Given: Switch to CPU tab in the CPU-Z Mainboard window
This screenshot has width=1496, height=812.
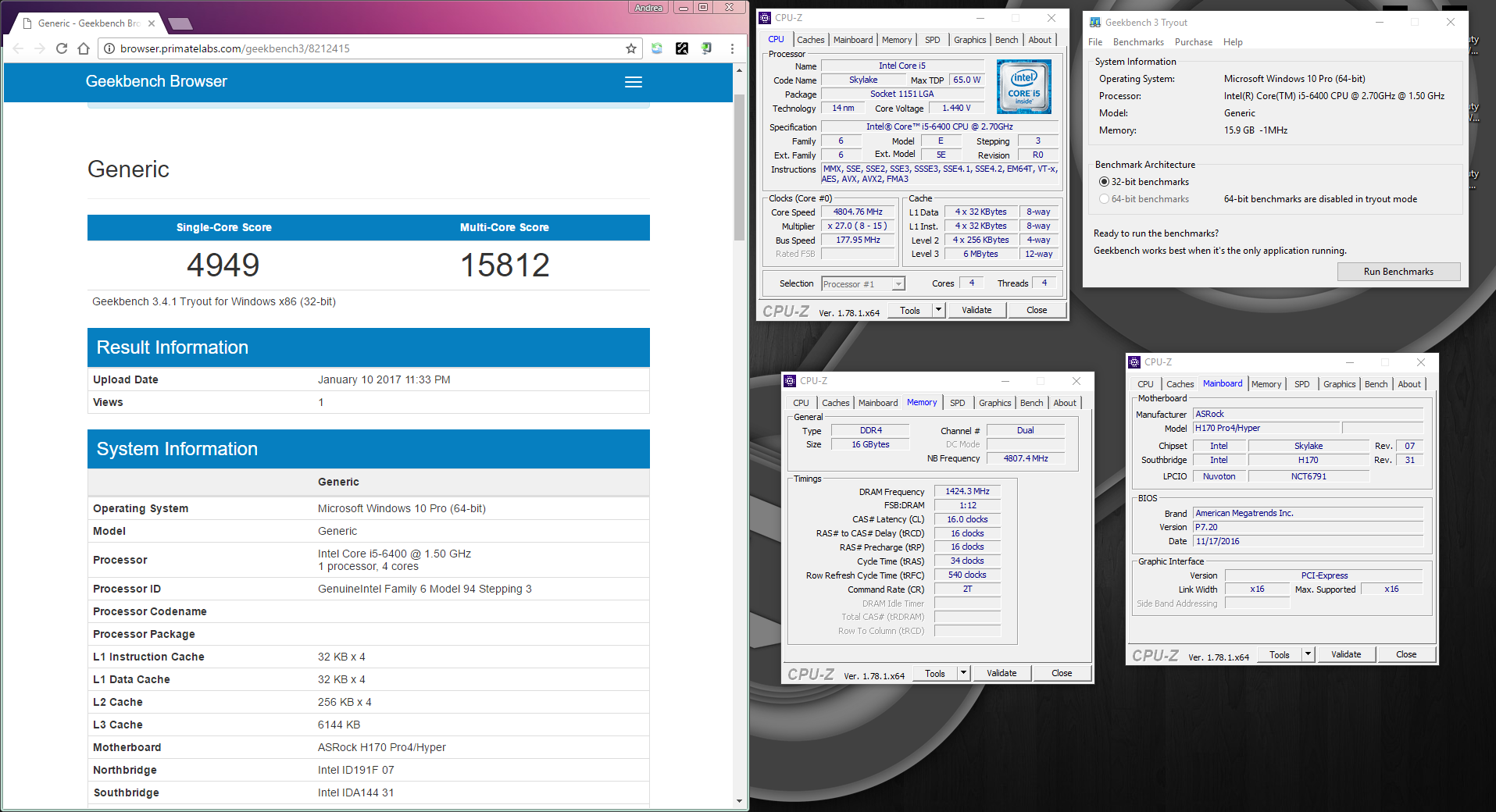Looking at the screenshot, I should coord(1145,384).
